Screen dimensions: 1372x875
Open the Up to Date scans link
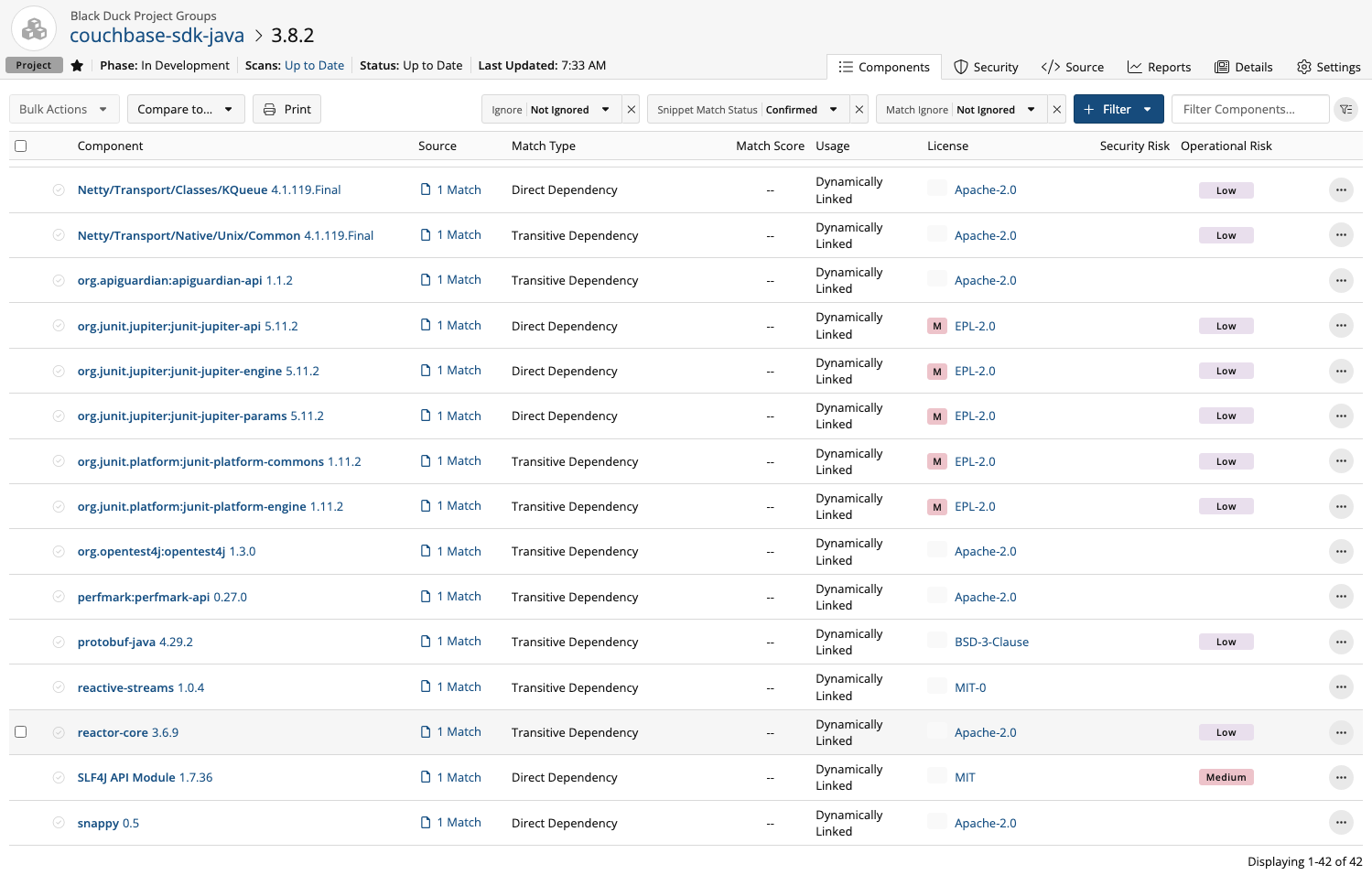[314, 66]
